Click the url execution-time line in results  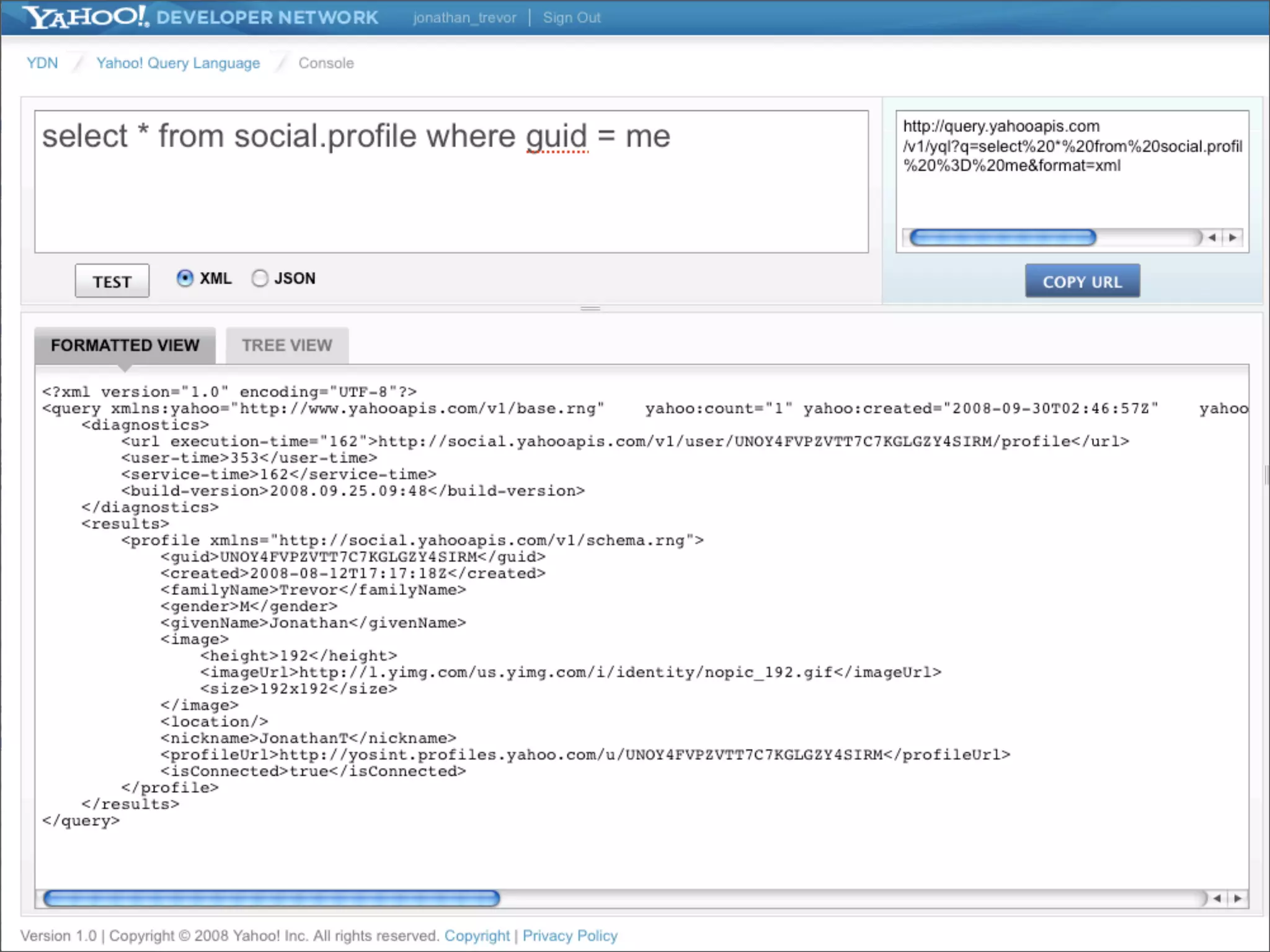625,441
